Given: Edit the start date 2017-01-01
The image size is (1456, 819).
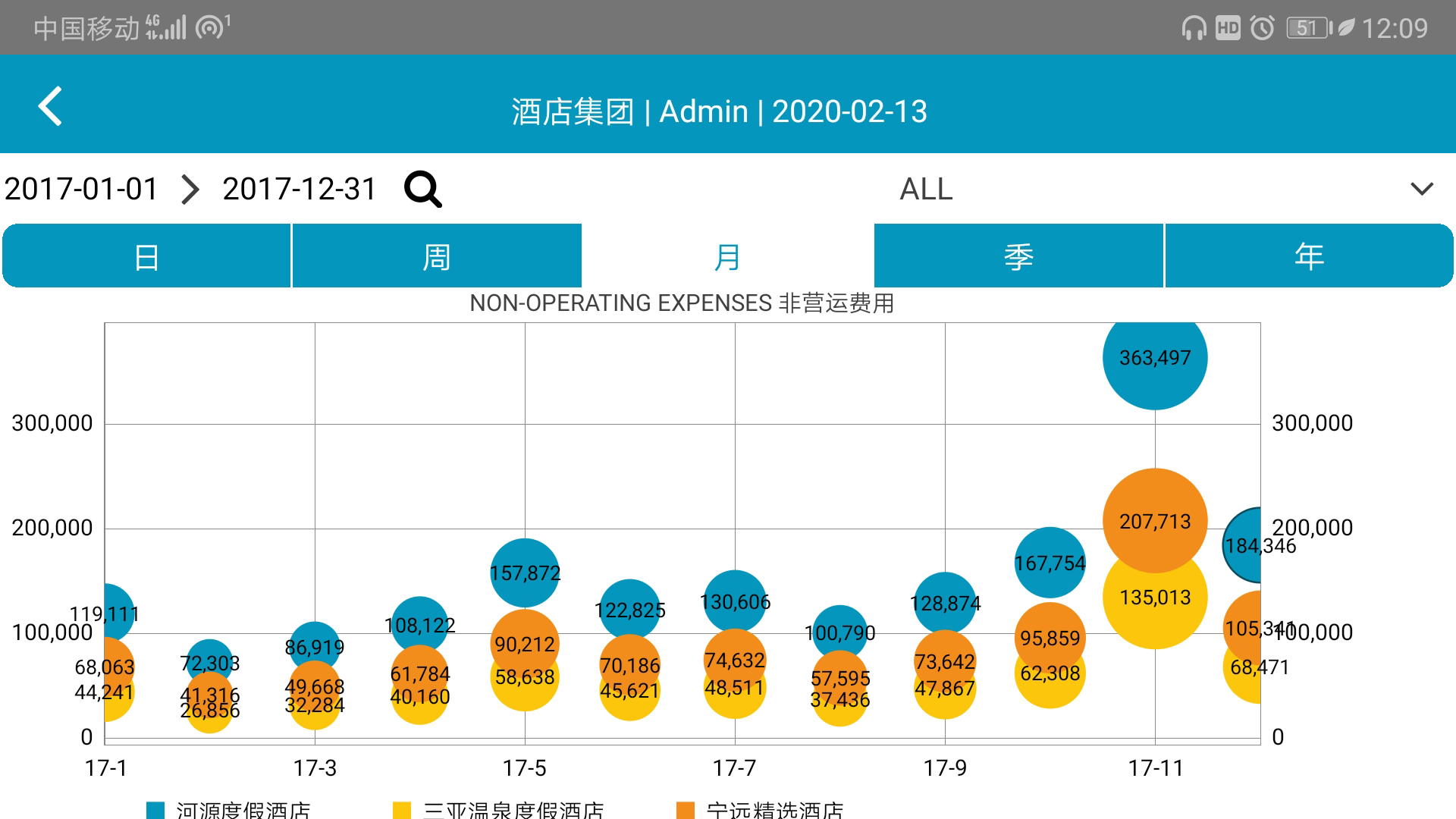Looking at the screenshot, I should click(x=81, y=189).
